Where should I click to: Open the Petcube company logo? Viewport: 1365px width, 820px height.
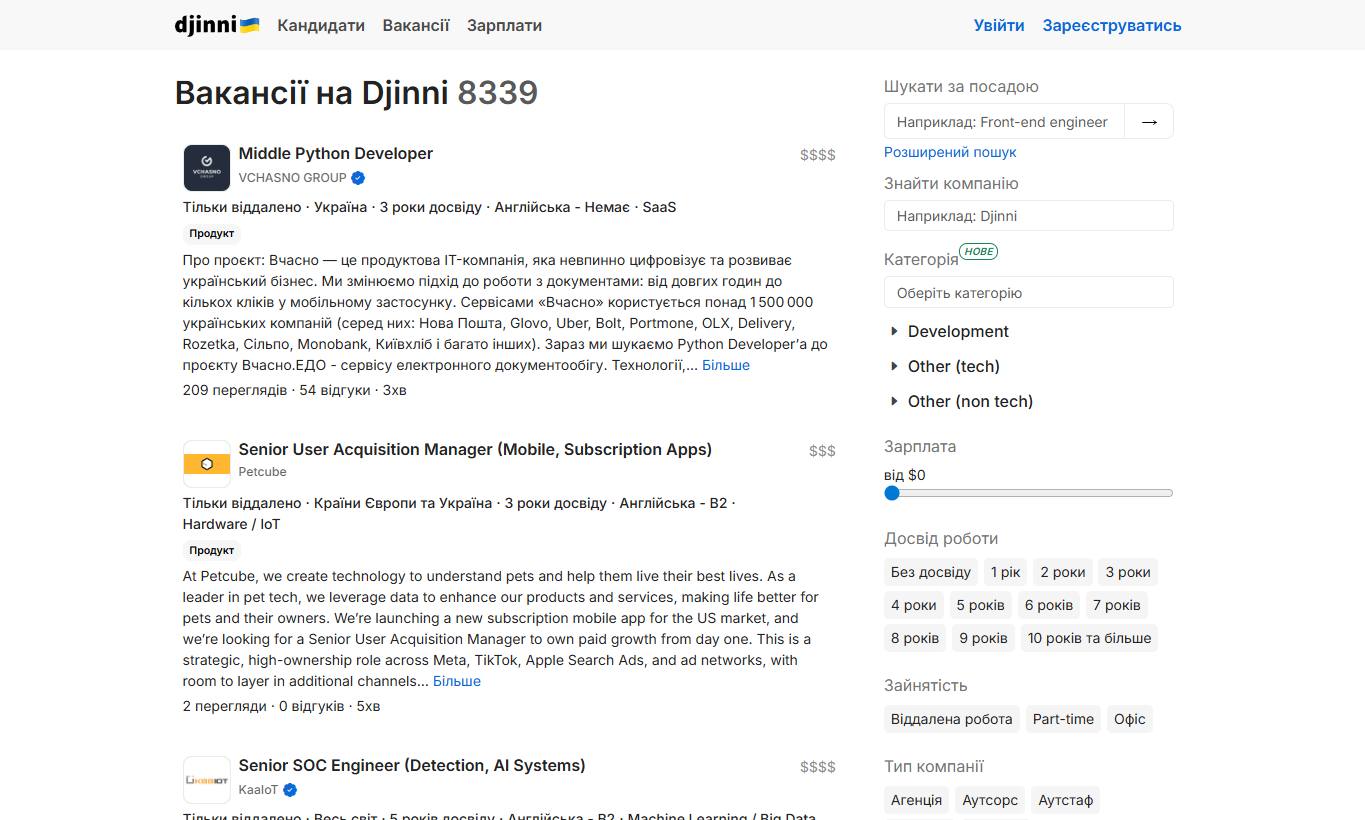pos(207,464)
